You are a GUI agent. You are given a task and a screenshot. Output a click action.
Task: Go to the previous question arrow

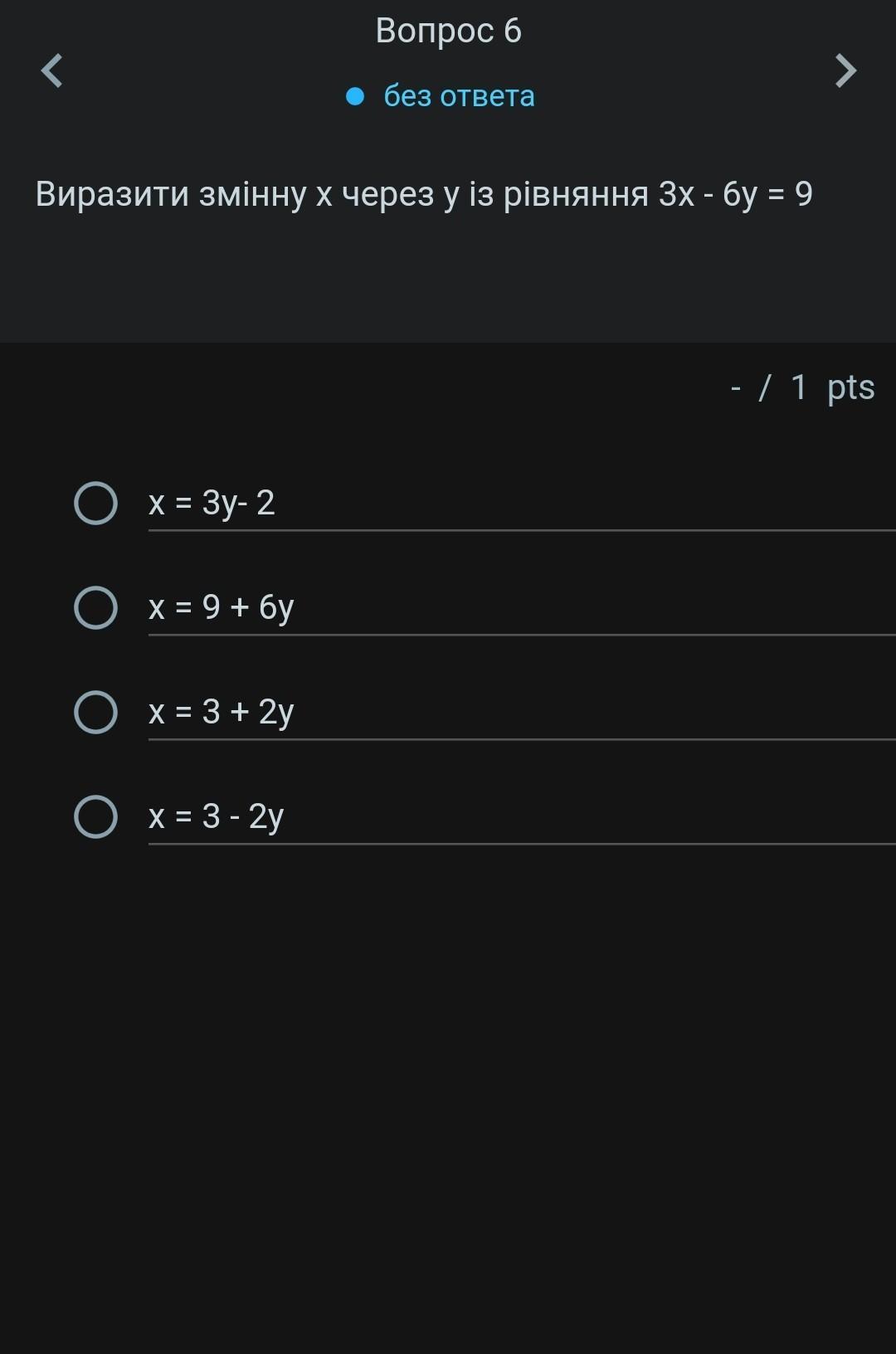point(52,71)
